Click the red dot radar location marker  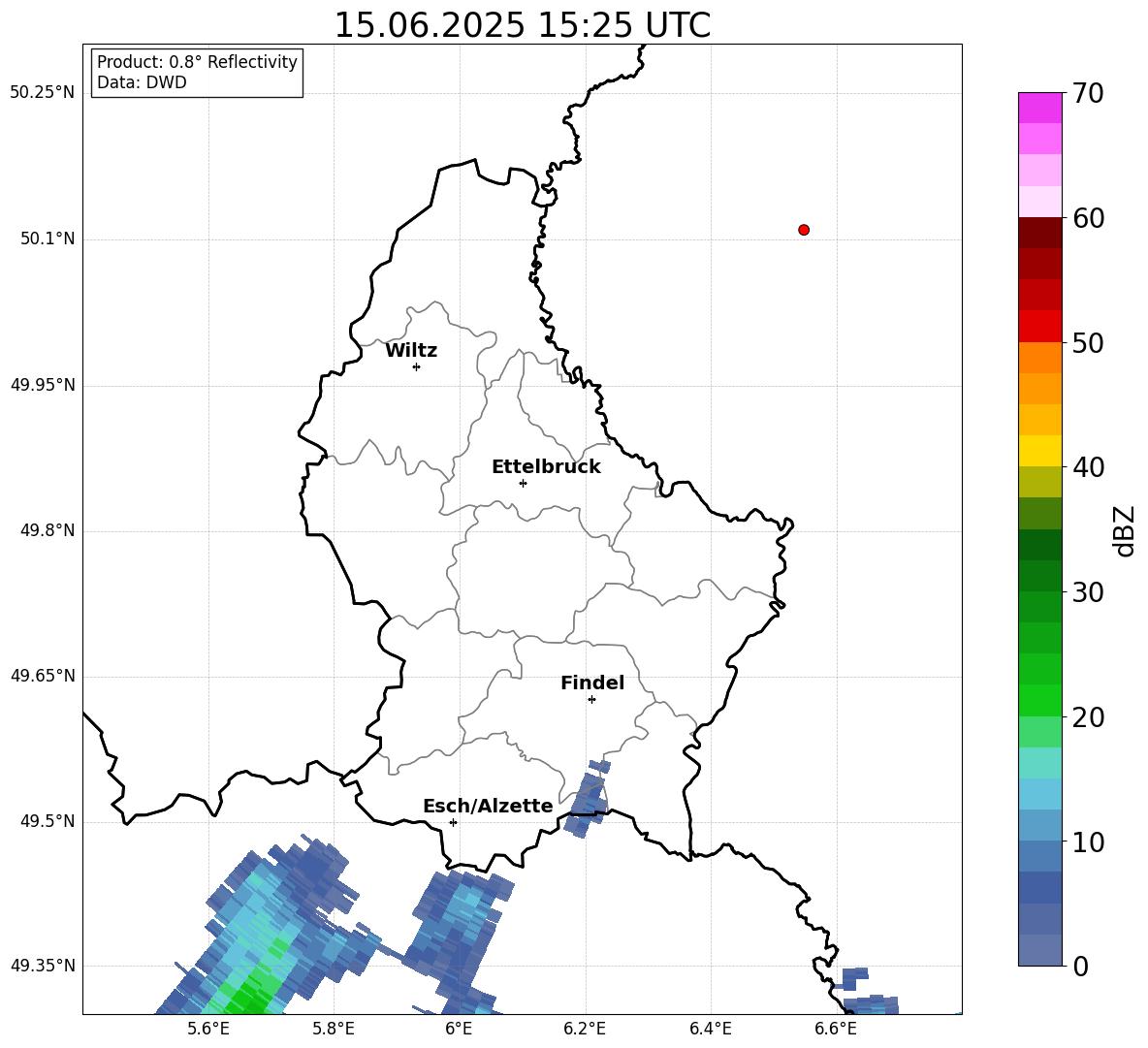(x=803, y=230)
